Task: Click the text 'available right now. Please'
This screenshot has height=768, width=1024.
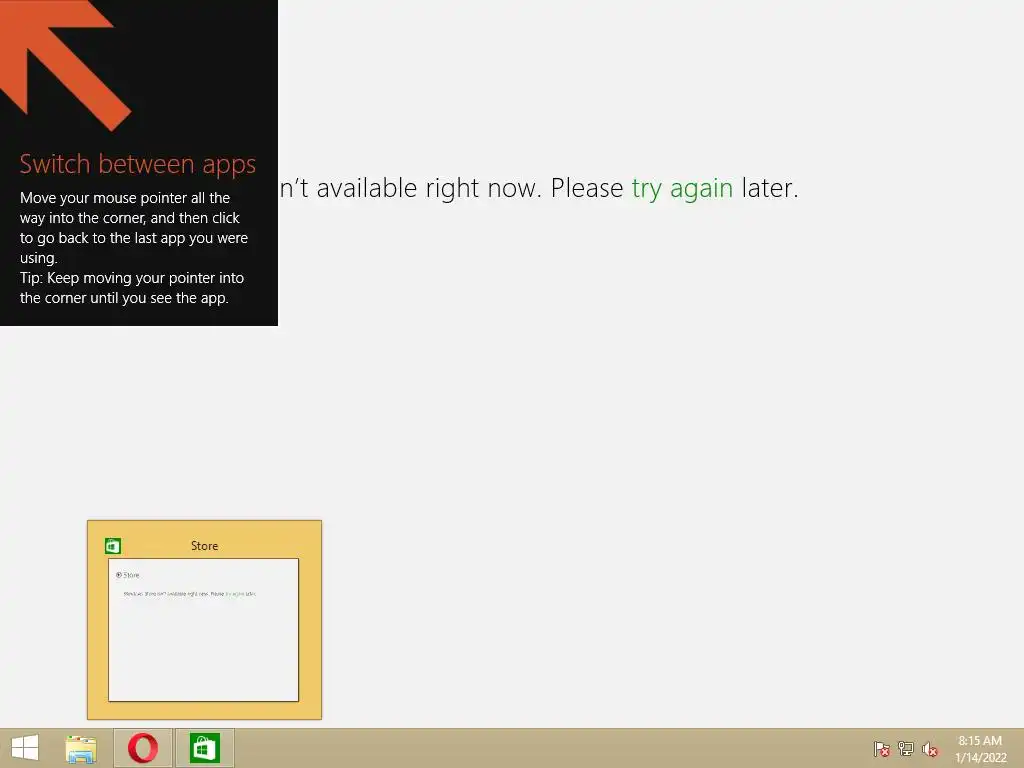Action: [470, 188]
